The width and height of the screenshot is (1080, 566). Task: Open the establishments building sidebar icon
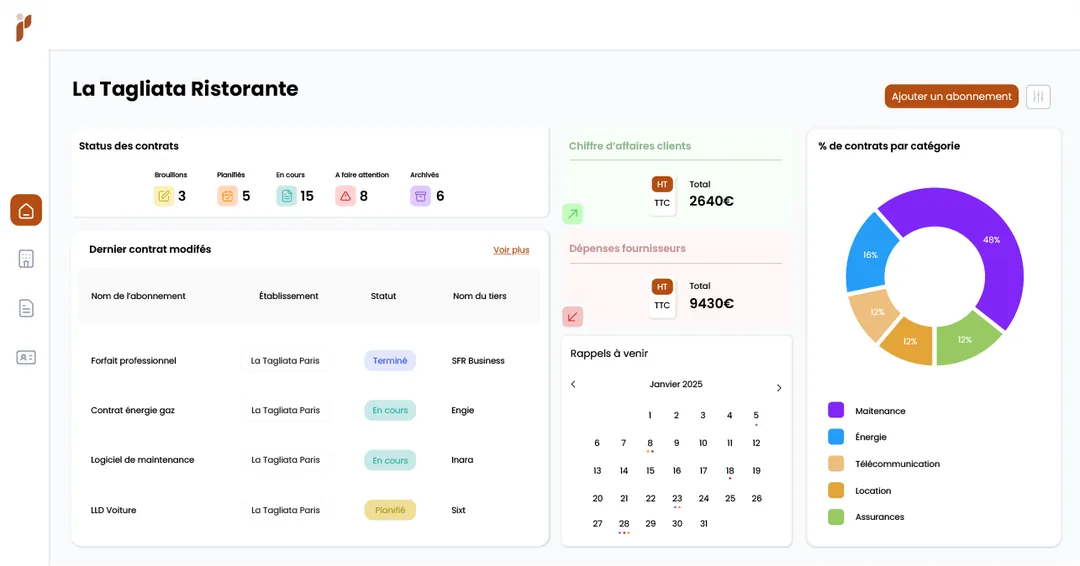tap(26, 259)
